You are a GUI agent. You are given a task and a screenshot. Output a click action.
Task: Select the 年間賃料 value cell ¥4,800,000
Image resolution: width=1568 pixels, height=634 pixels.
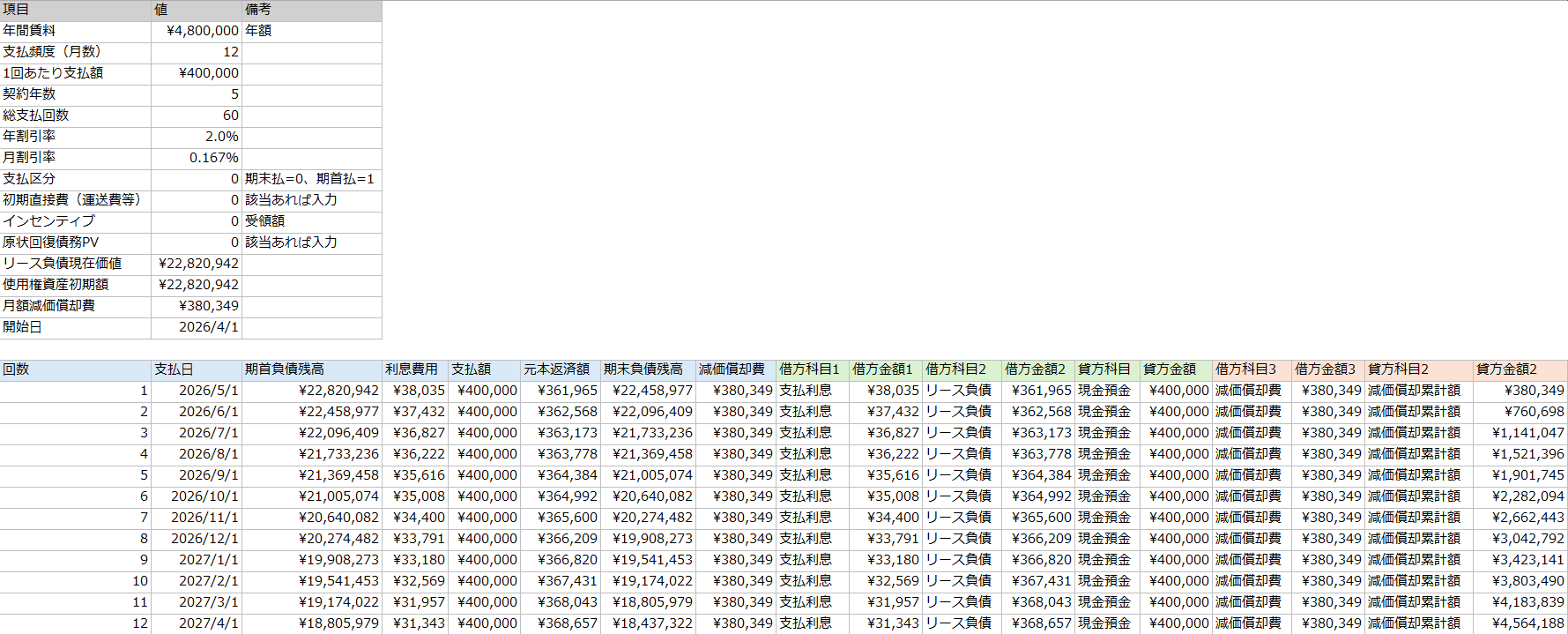coord(197,31)
